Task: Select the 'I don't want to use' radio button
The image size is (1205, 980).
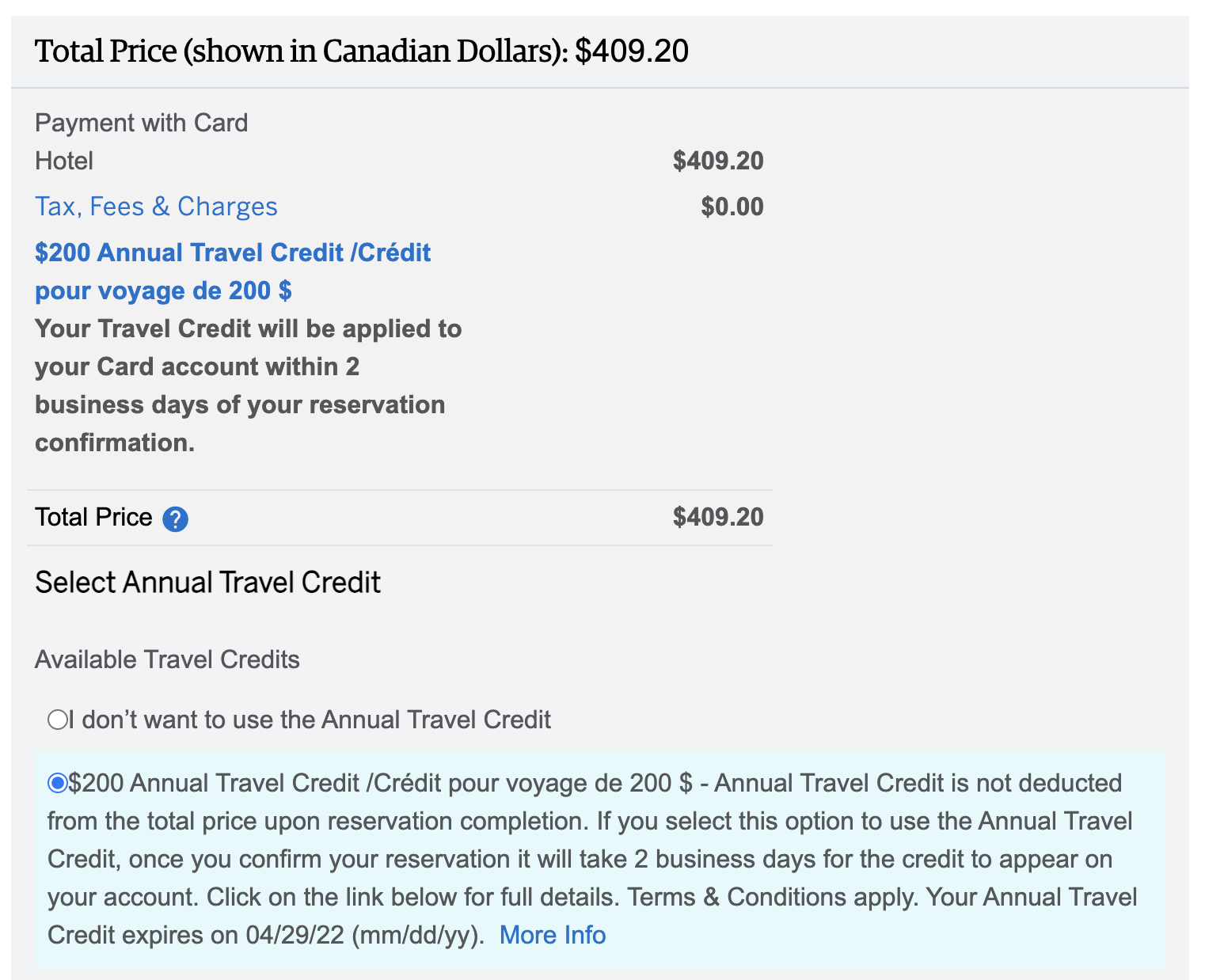Action: (x=57, y=720)
